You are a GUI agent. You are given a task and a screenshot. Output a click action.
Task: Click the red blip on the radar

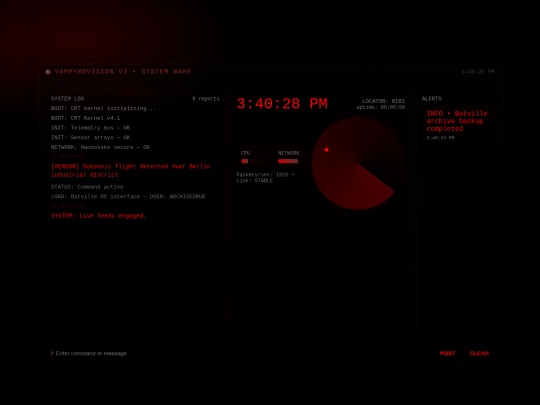pos(326,150)
